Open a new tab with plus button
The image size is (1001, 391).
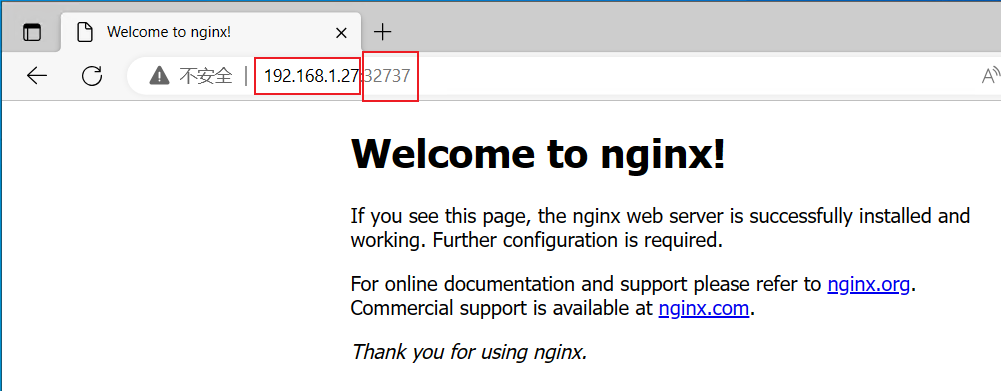pyautogui.click(x=382, y=31)
